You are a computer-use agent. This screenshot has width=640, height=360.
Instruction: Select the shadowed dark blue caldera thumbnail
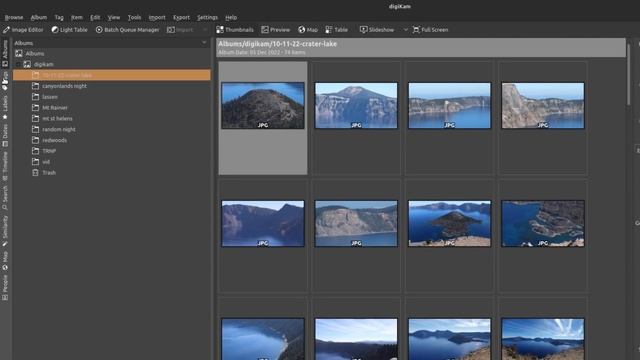(263, 223)
